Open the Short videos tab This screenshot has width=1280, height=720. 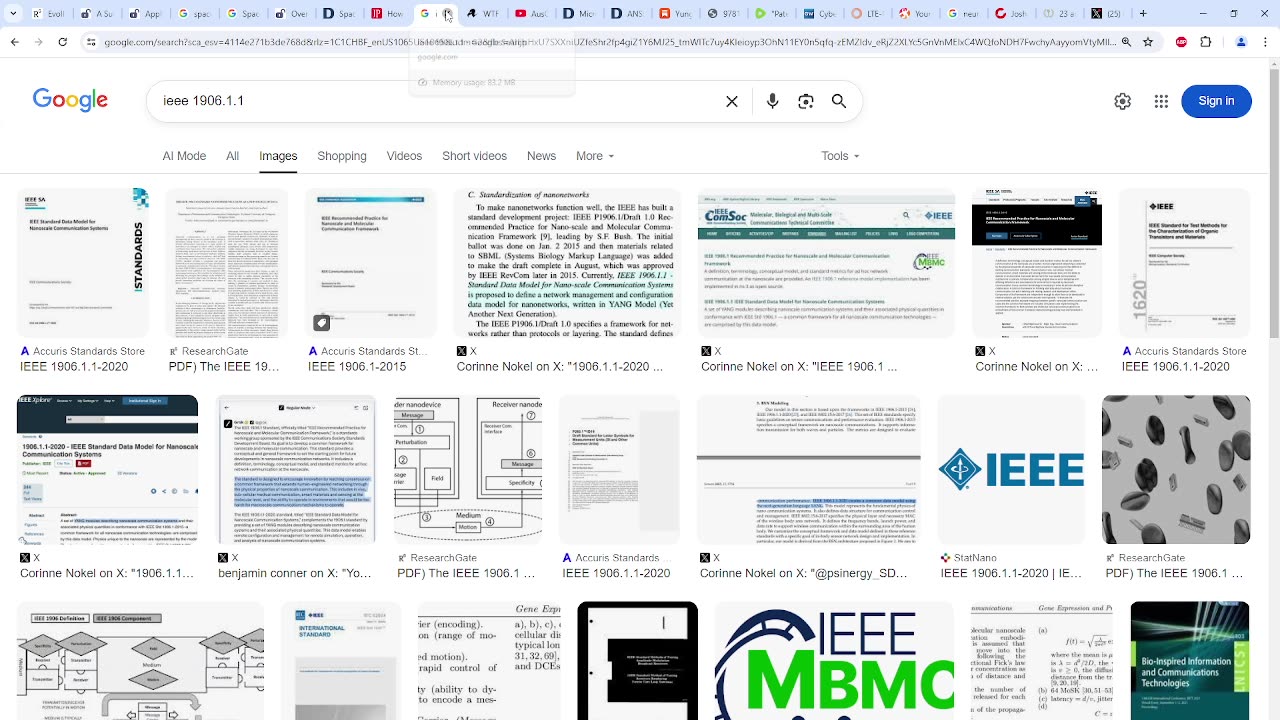point(474,156)
